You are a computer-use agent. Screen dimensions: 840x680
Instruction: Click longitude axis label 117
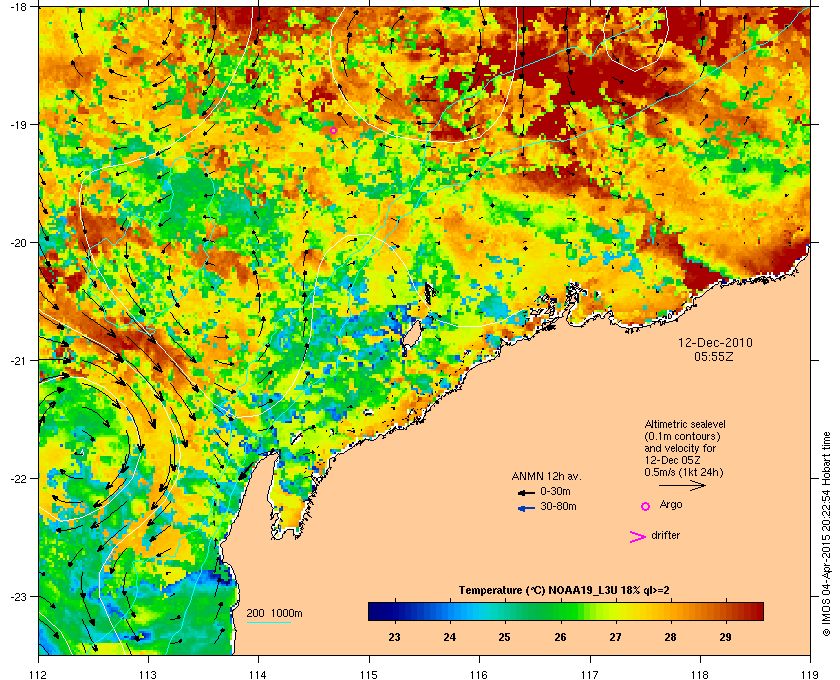pyautogui.click(x=590, y=674)
